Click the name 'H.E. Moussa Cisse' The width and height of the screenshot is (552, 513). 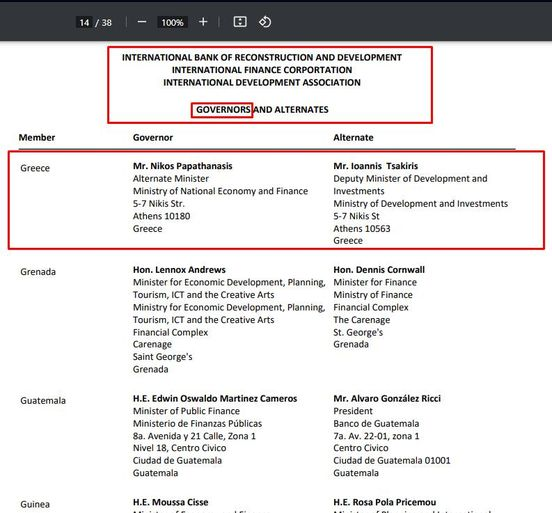coord(170,502)
